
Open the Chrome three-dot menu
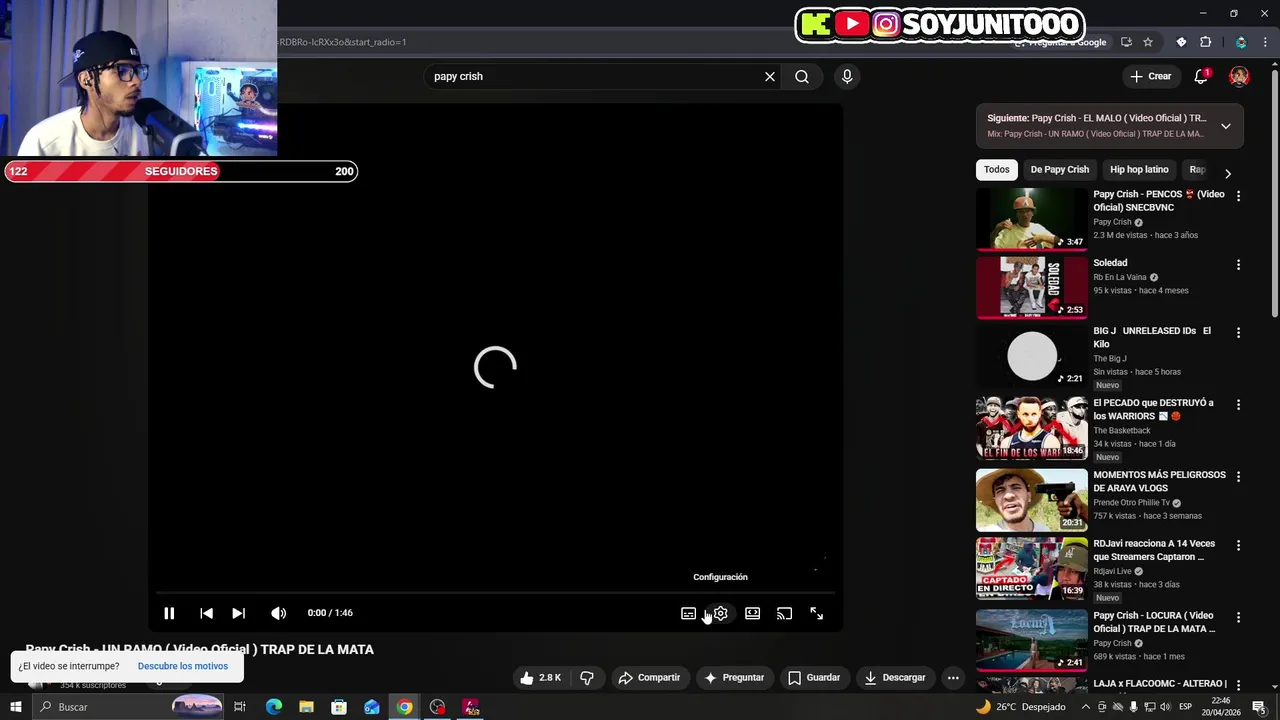1267,42
